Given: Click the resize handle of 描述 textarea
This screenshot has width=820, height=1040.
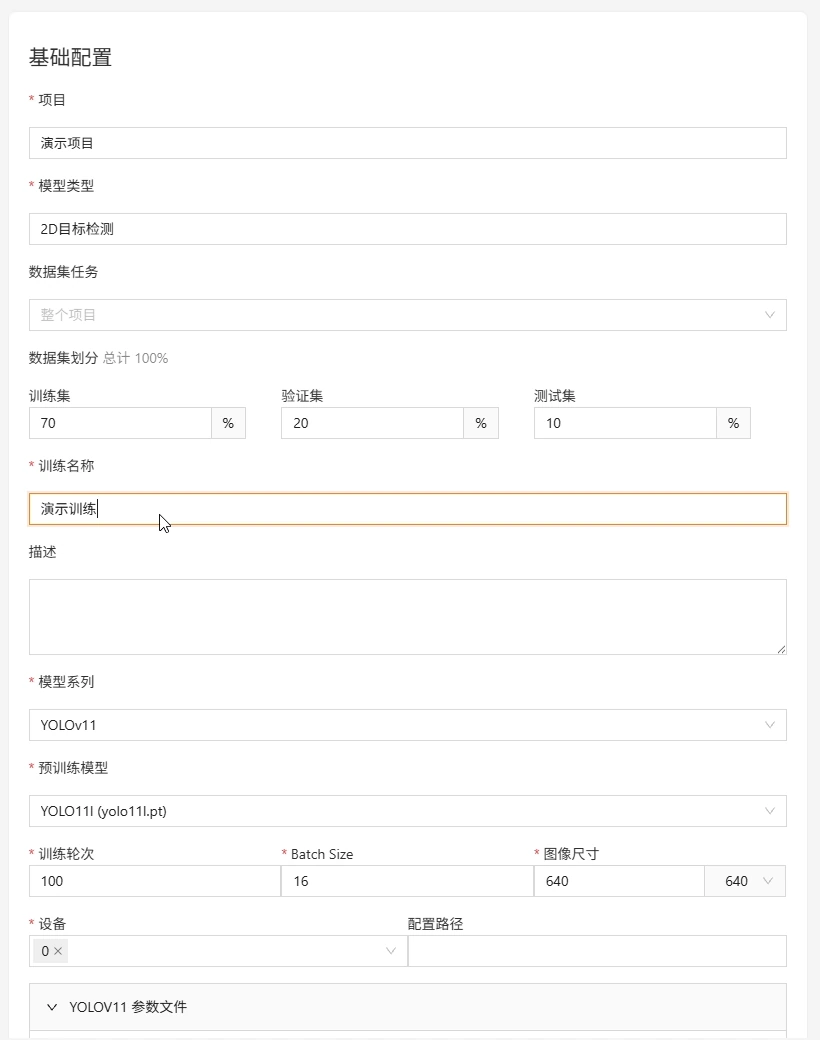Looking at the screenshot, I should pos(782,649).
